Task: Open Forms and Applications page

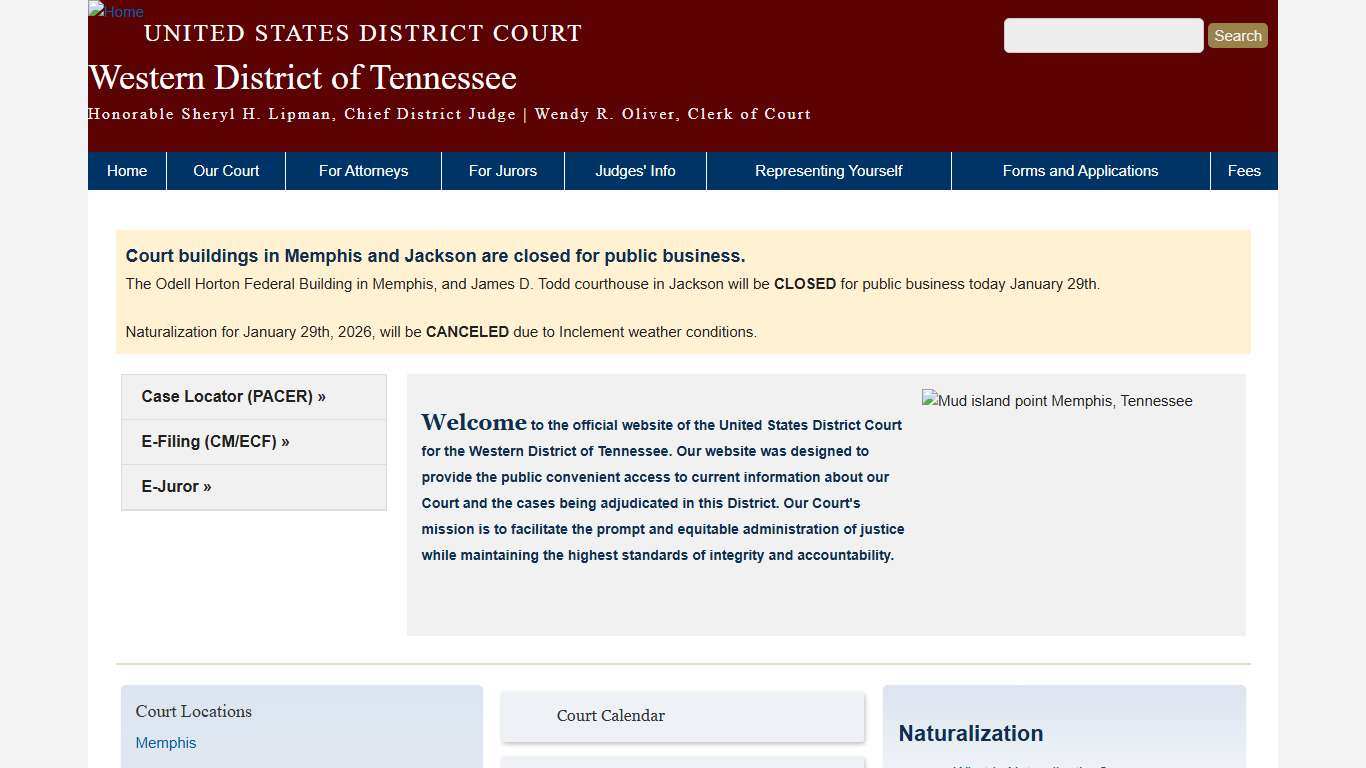Action: click(1080, 170)
